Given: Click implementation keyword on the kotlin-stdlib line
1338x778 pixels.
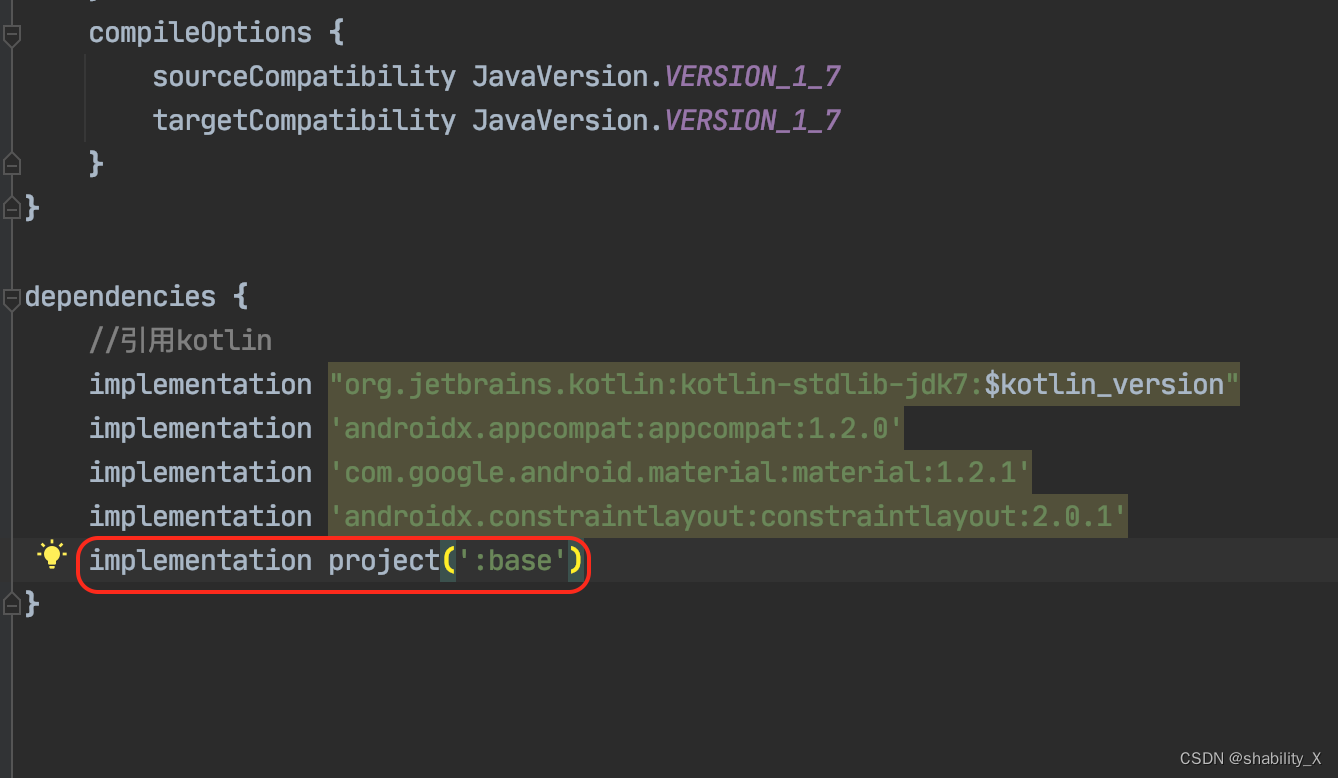Looking at the screenshot, I should click(x=200, y=384).
